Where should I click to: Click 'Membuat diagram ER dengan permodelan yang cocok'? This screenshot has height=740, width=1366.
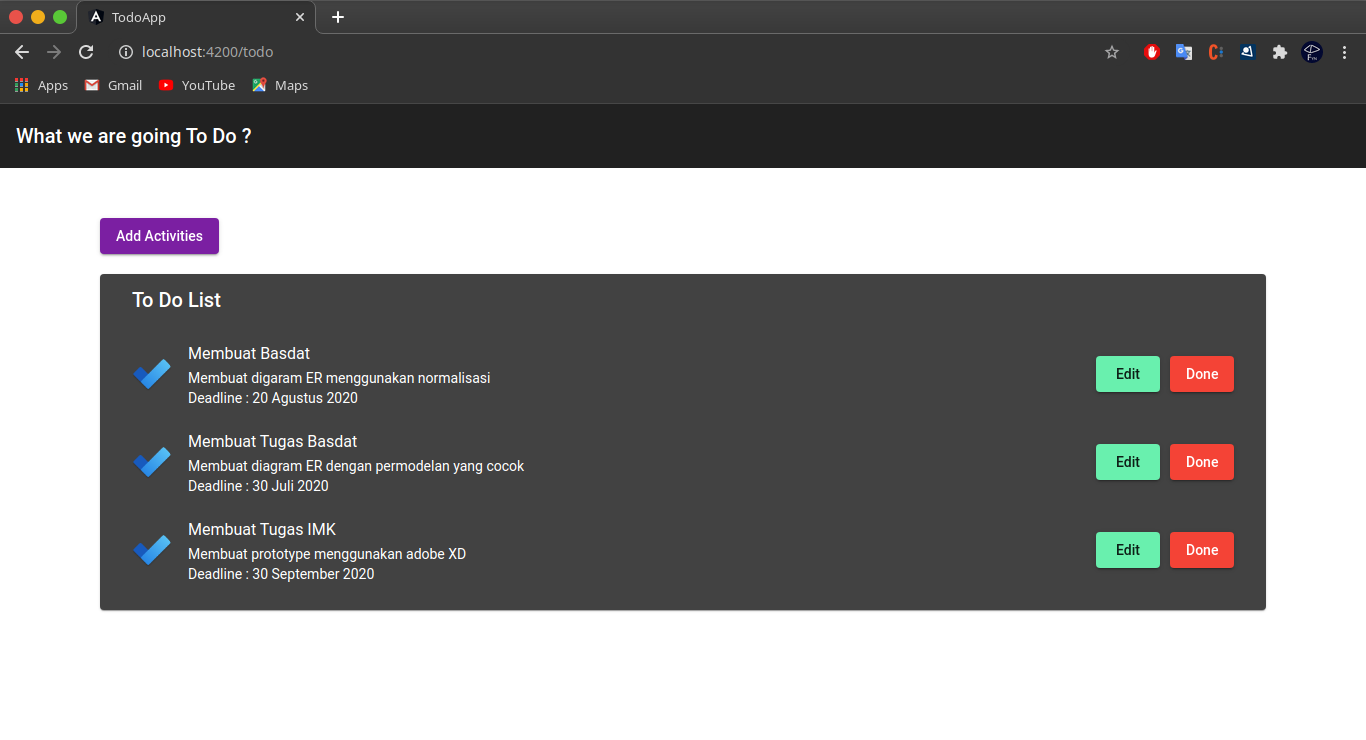pyautogui.click(x=356, y=466)
